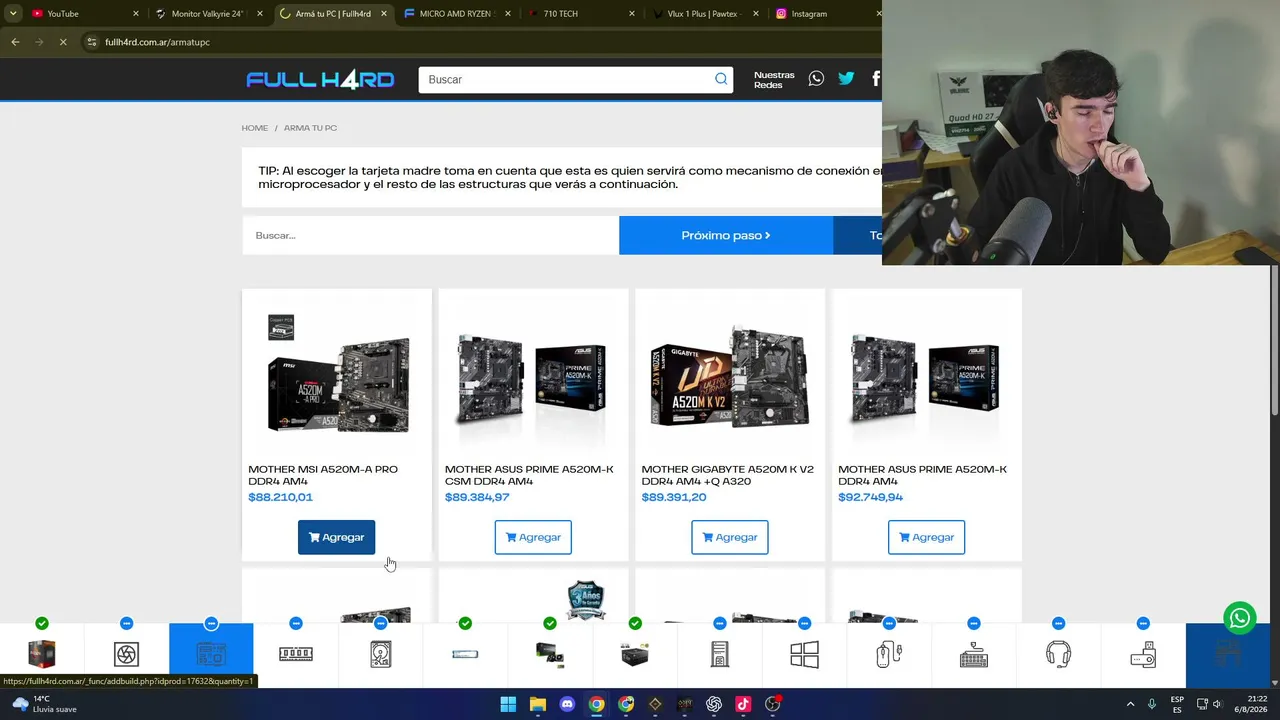Click the price $89.391,20
This screenshot has width=1280, height=720.
coord(674,497)
